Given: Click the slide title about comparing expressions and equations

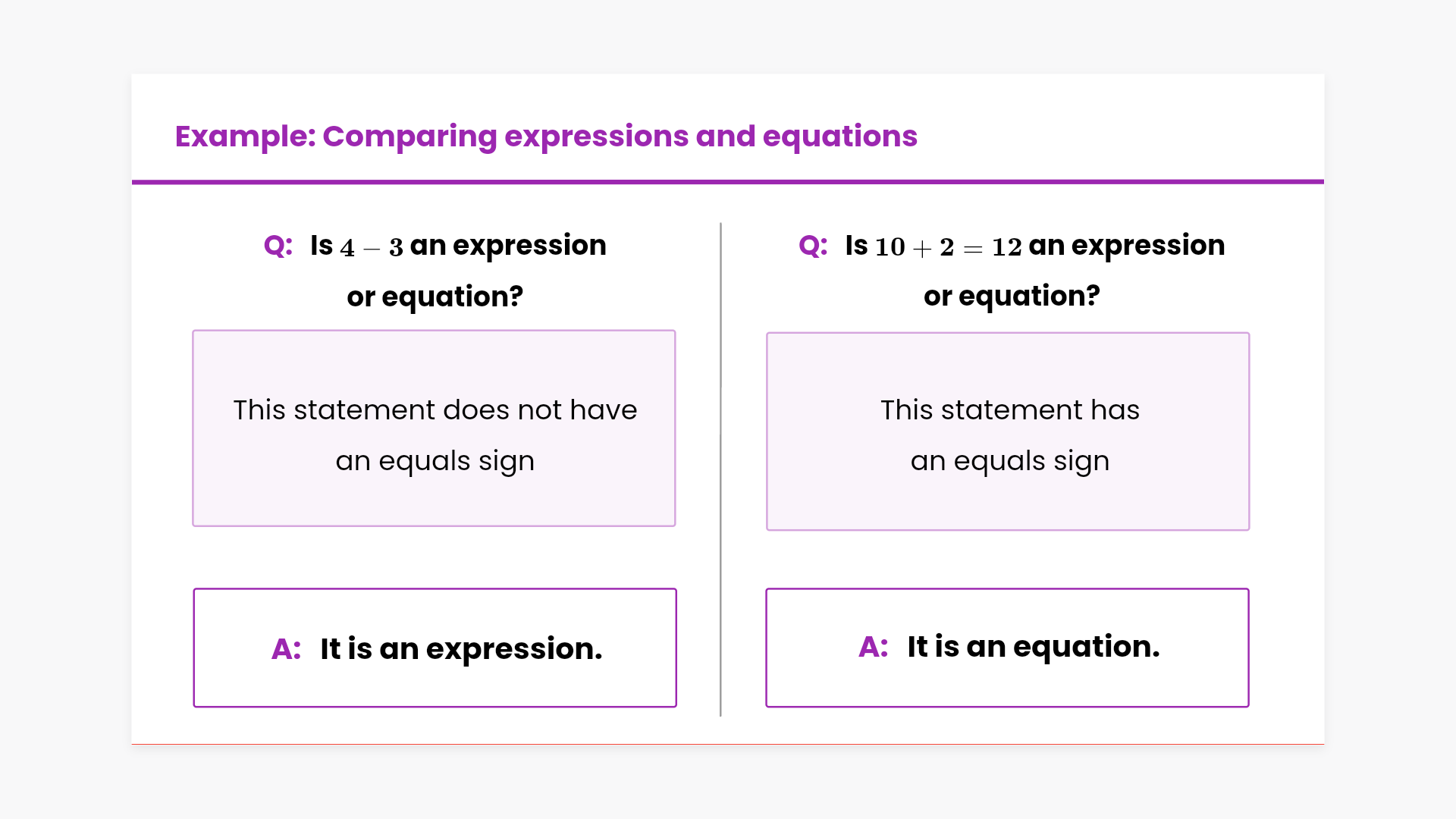Looking at the screenshot, I should 546,136.
